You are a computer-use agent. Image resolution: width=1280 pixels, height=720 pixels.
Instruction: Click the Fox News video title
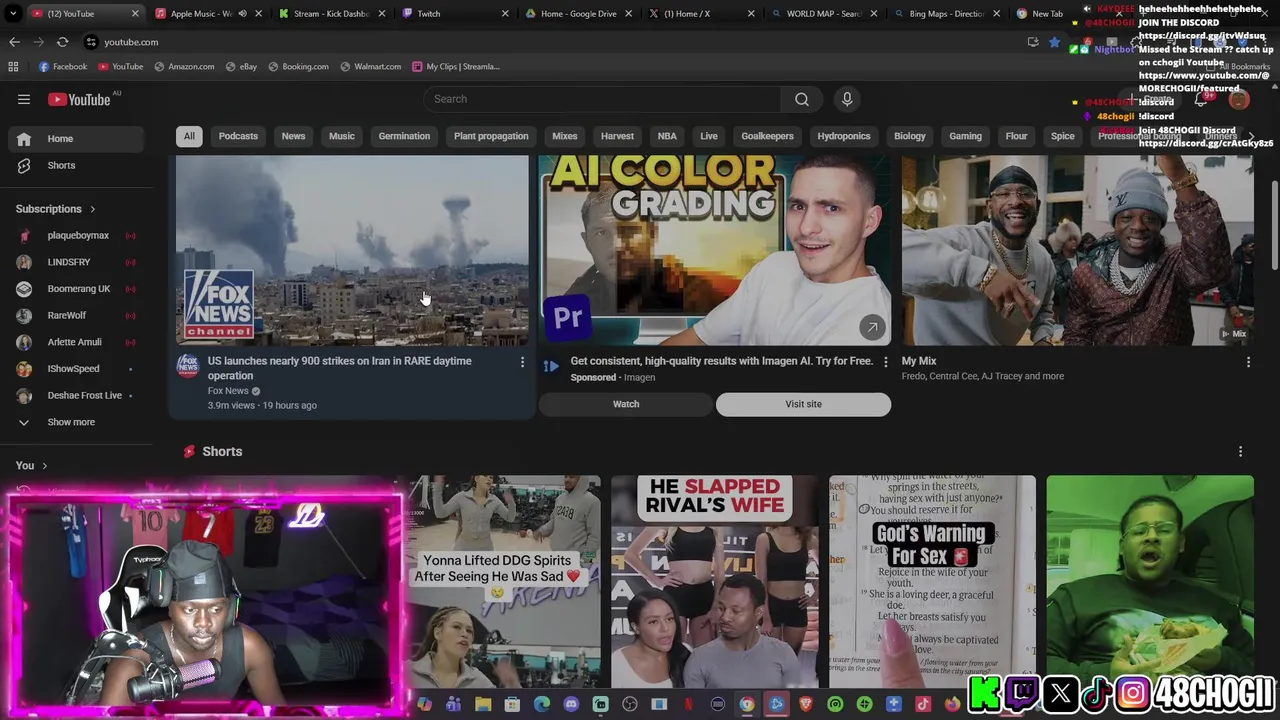point(339,369)
